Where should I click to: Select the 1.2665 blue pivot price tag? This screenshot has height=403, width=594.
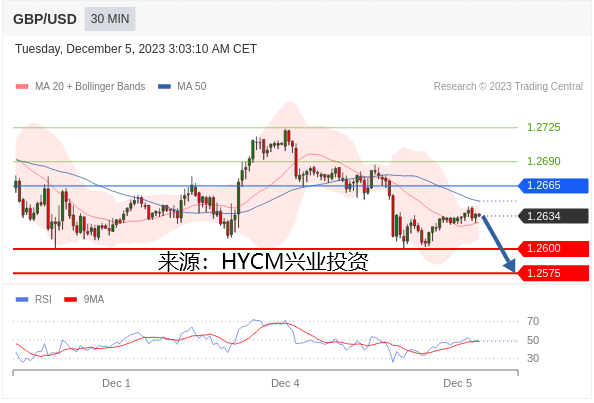tap(553, 186)
